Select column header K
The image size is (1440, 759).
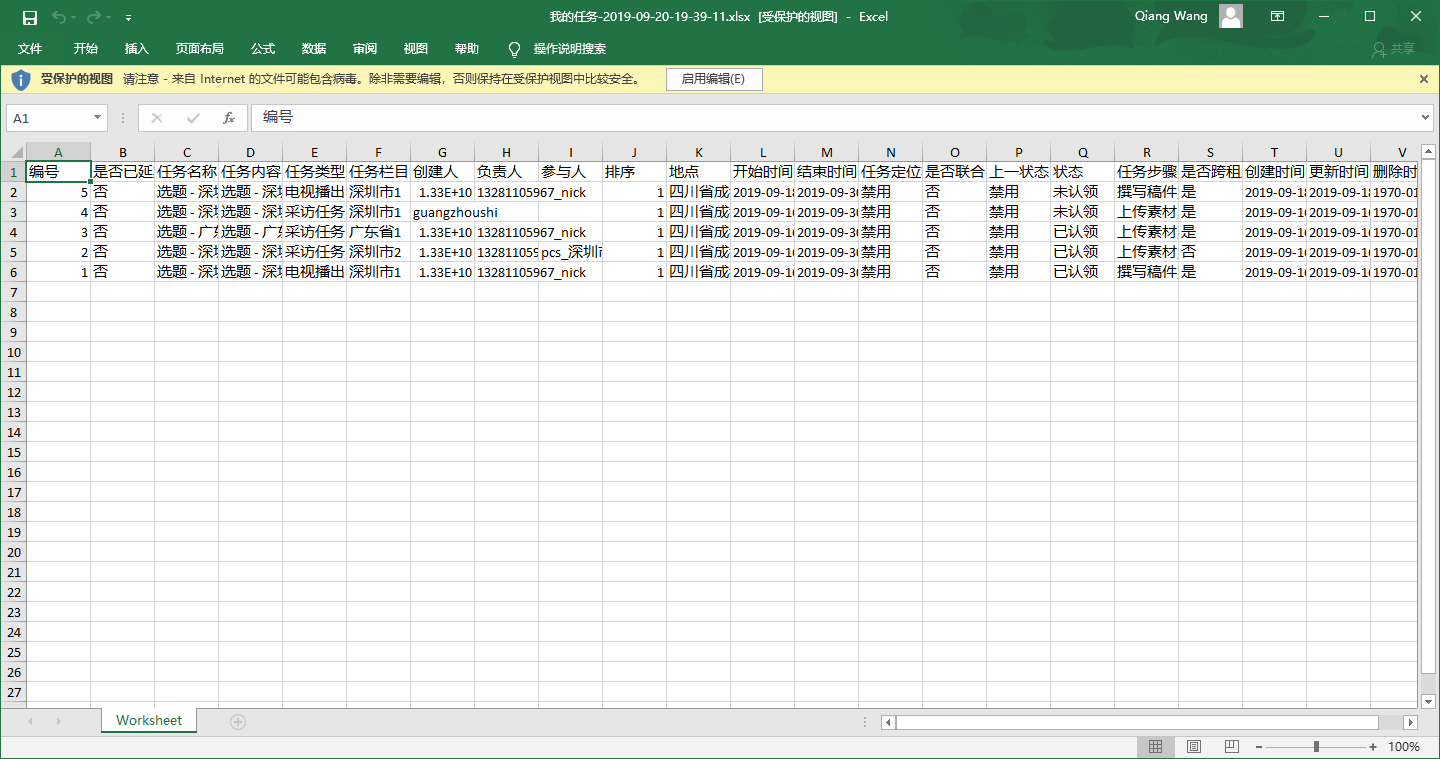click(x=698, y=152)
